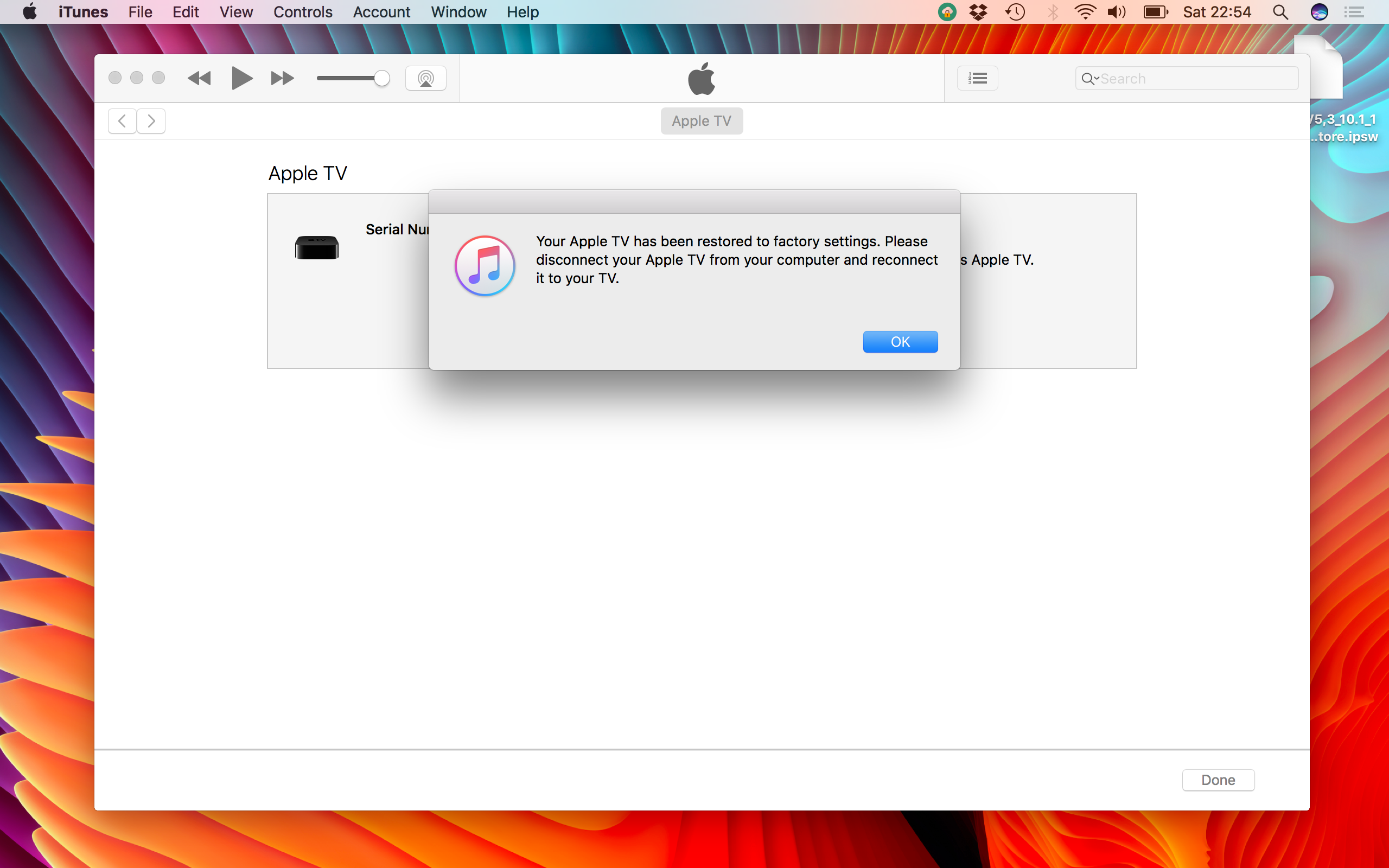The image size is (1389, 868).
Task: Click the Time Machine menu bar icon
Action: (x=1015, y=12)
